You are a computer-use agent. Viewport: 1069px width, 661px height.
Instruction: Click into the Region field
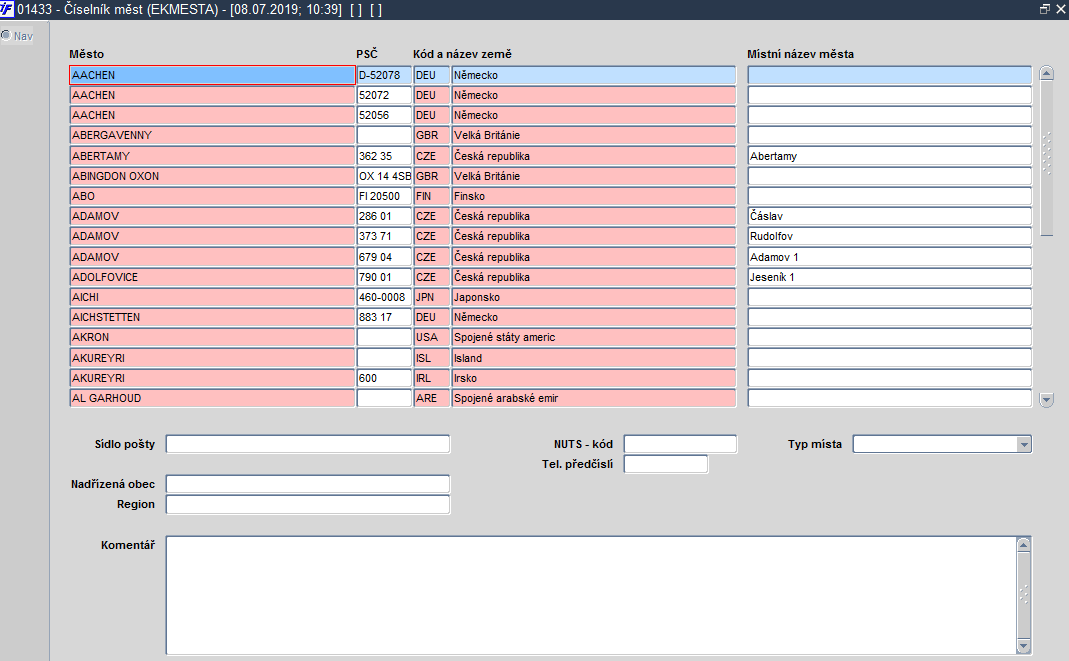point(307,505)
